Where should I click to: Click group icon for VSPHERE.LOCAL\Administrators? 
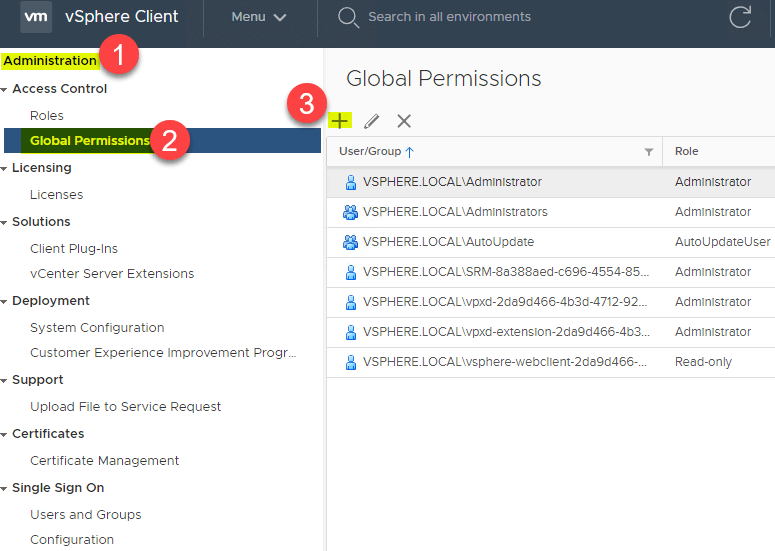[350, 212]
